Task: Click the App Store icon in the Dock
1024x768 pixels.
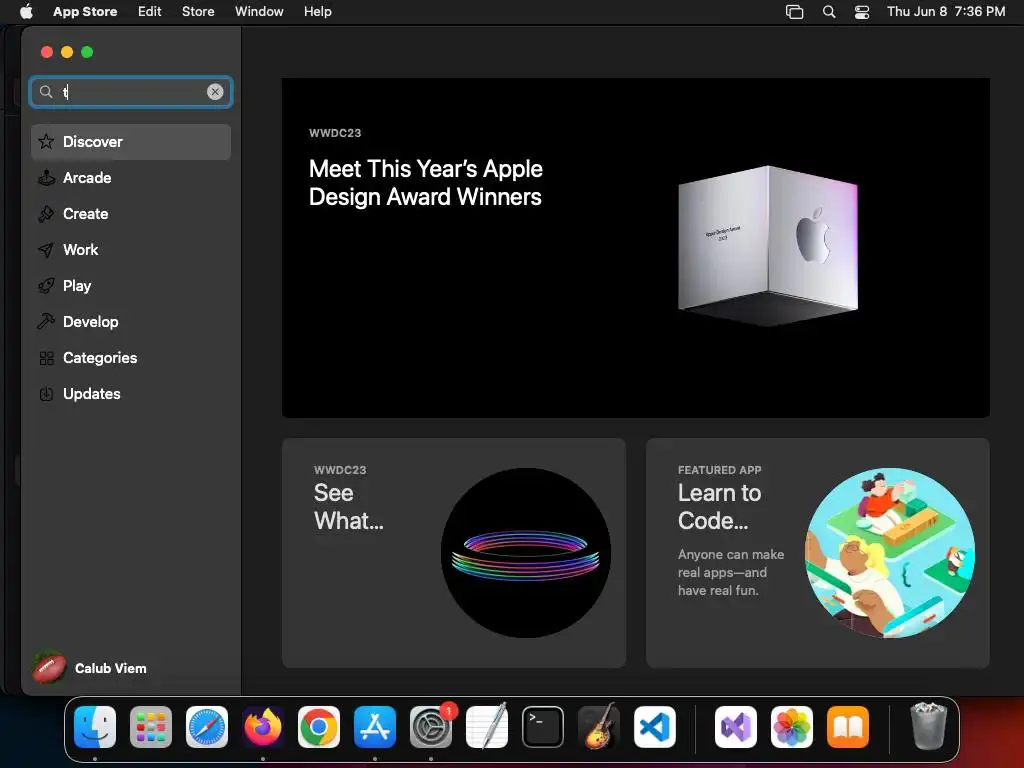Action: tap(375, 726)
